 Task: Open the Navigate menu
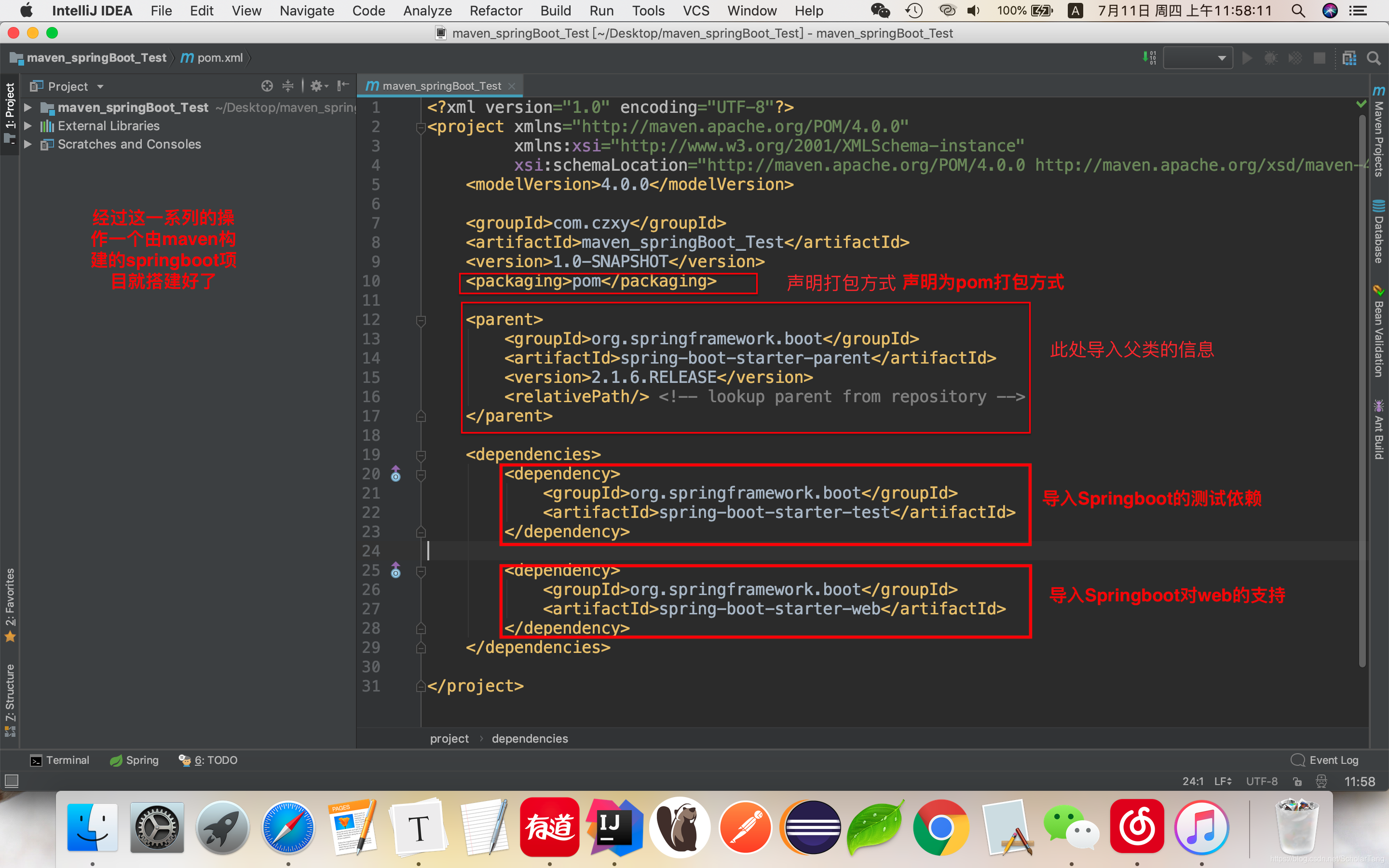pyautogui.click(x=307, y=10)
